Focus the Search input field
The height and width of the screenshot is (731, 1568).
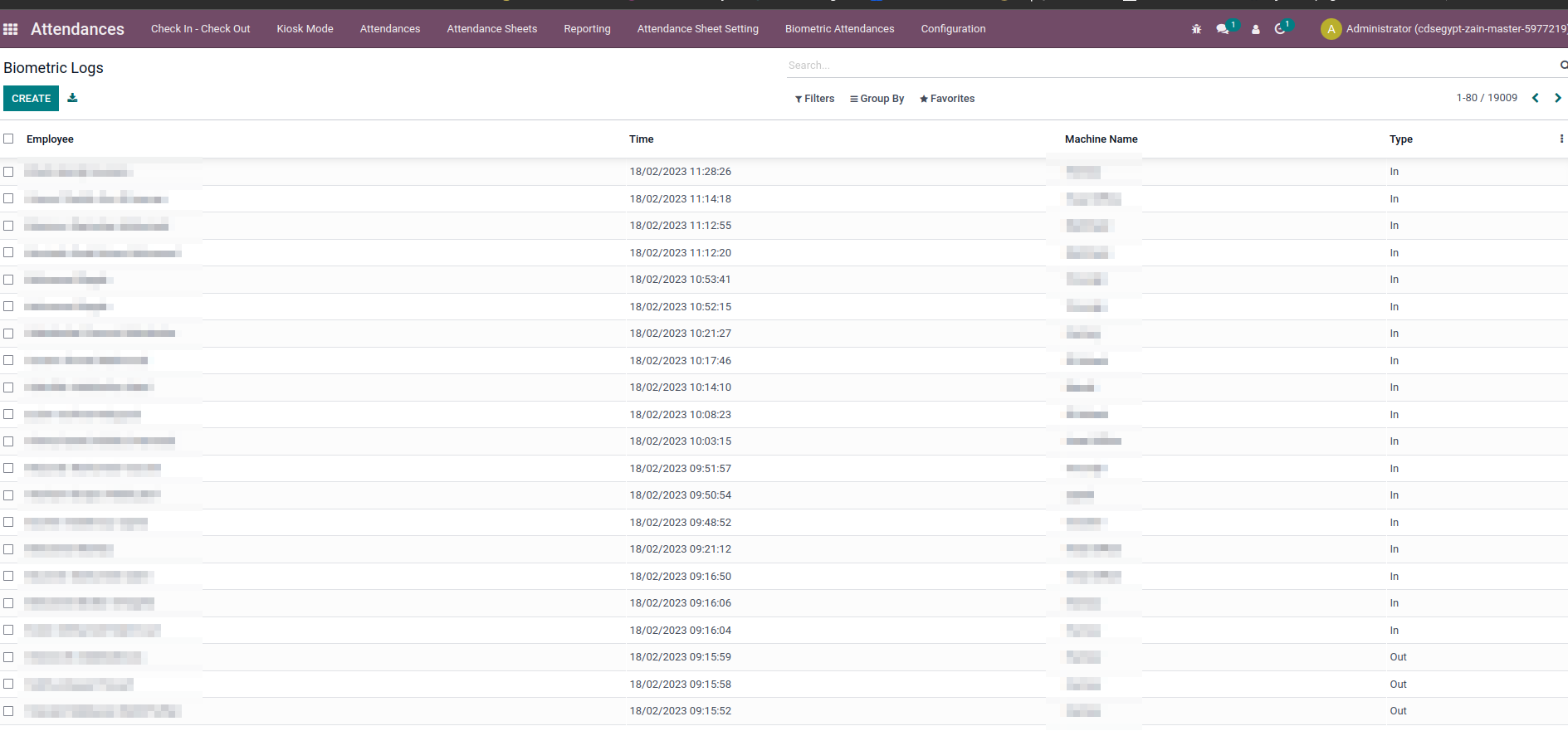click(1170, 66)
